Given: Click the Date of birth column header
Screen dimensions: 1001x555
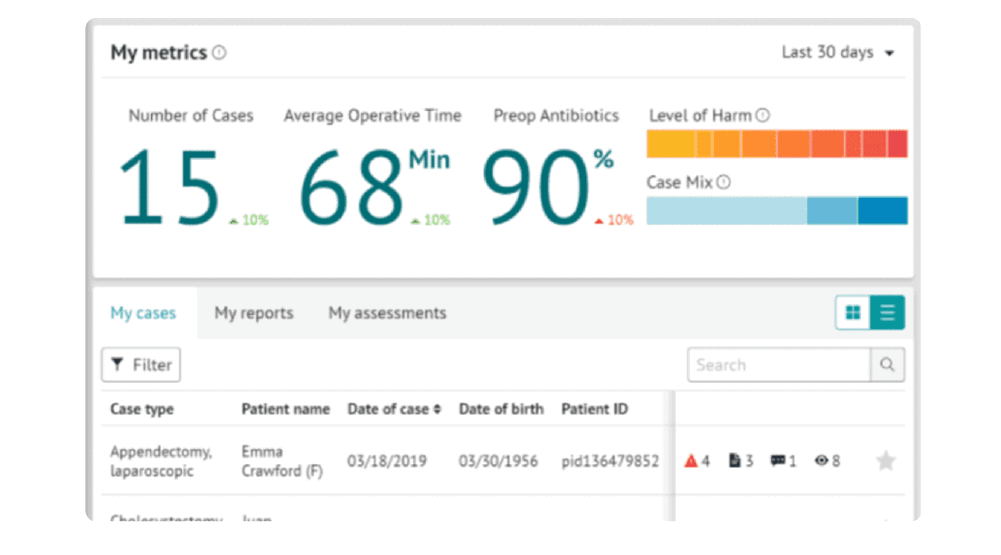Looking at the screenshot, I should tap(501, 409).
